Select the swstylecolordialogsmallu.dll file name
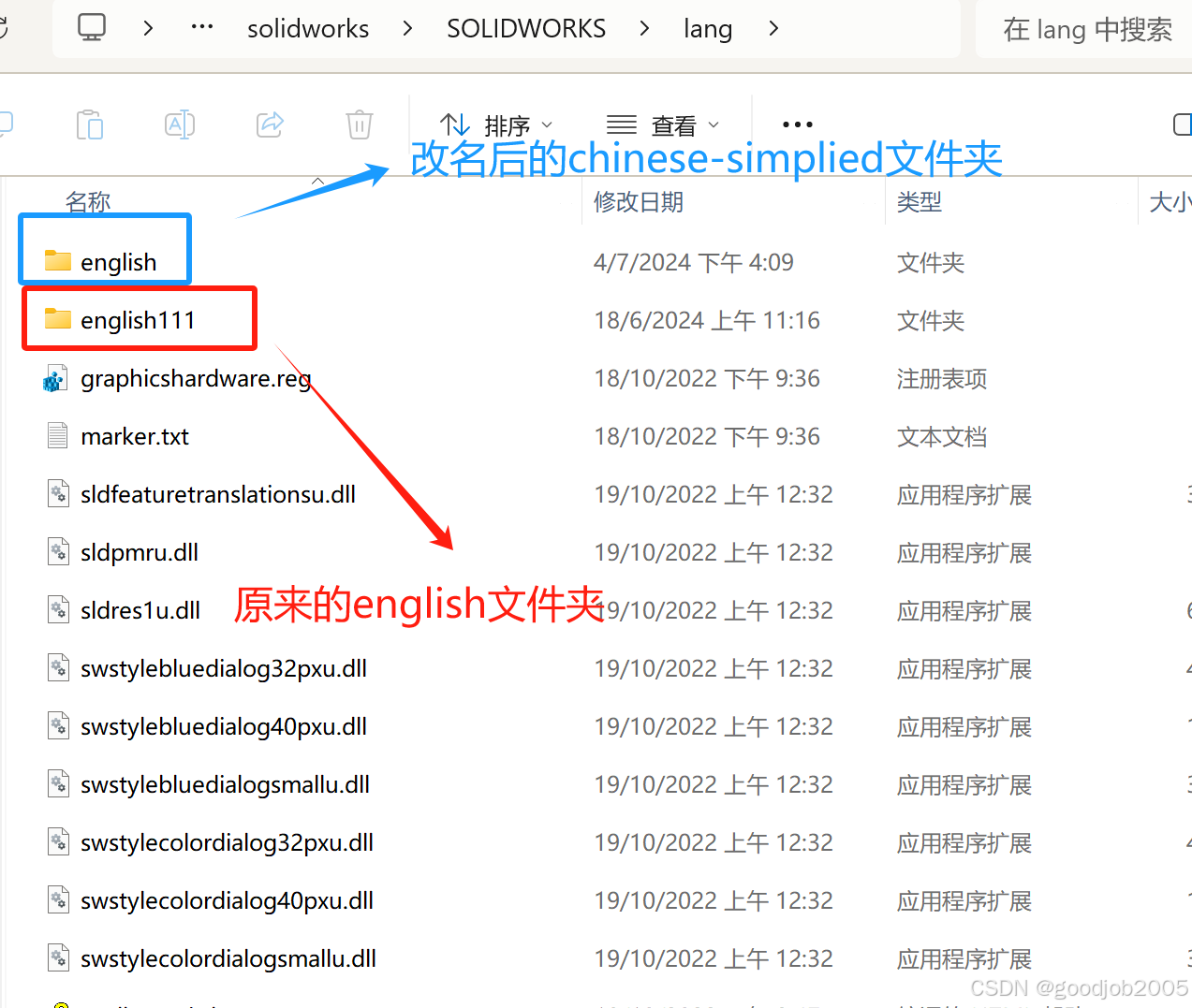This screenshot has width=1192, height=1008. [228, 959]
